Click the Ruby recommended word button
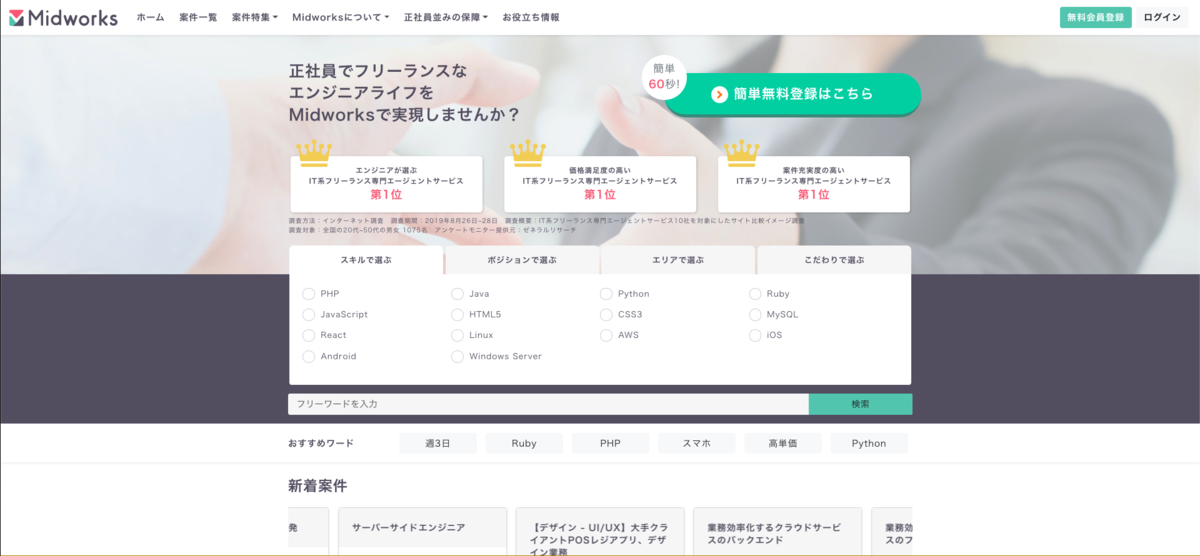Image resolution: width=1200 pixels, height=556 pixels. 524,443
